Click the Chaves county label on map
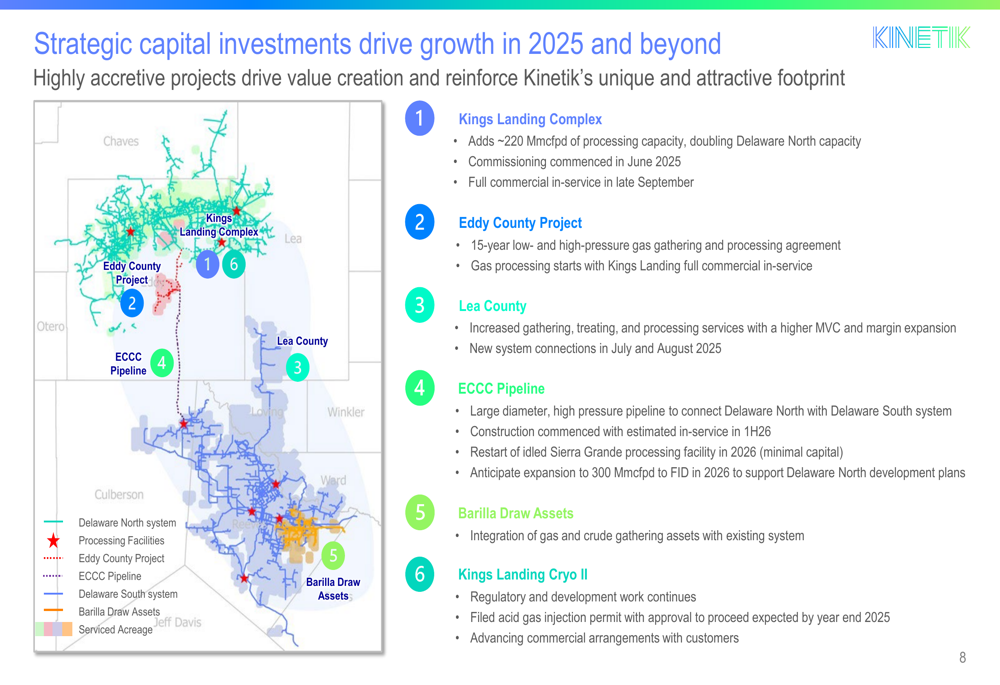The height and width of the screenshot is (685, 1000). click(x=121, y=141)
